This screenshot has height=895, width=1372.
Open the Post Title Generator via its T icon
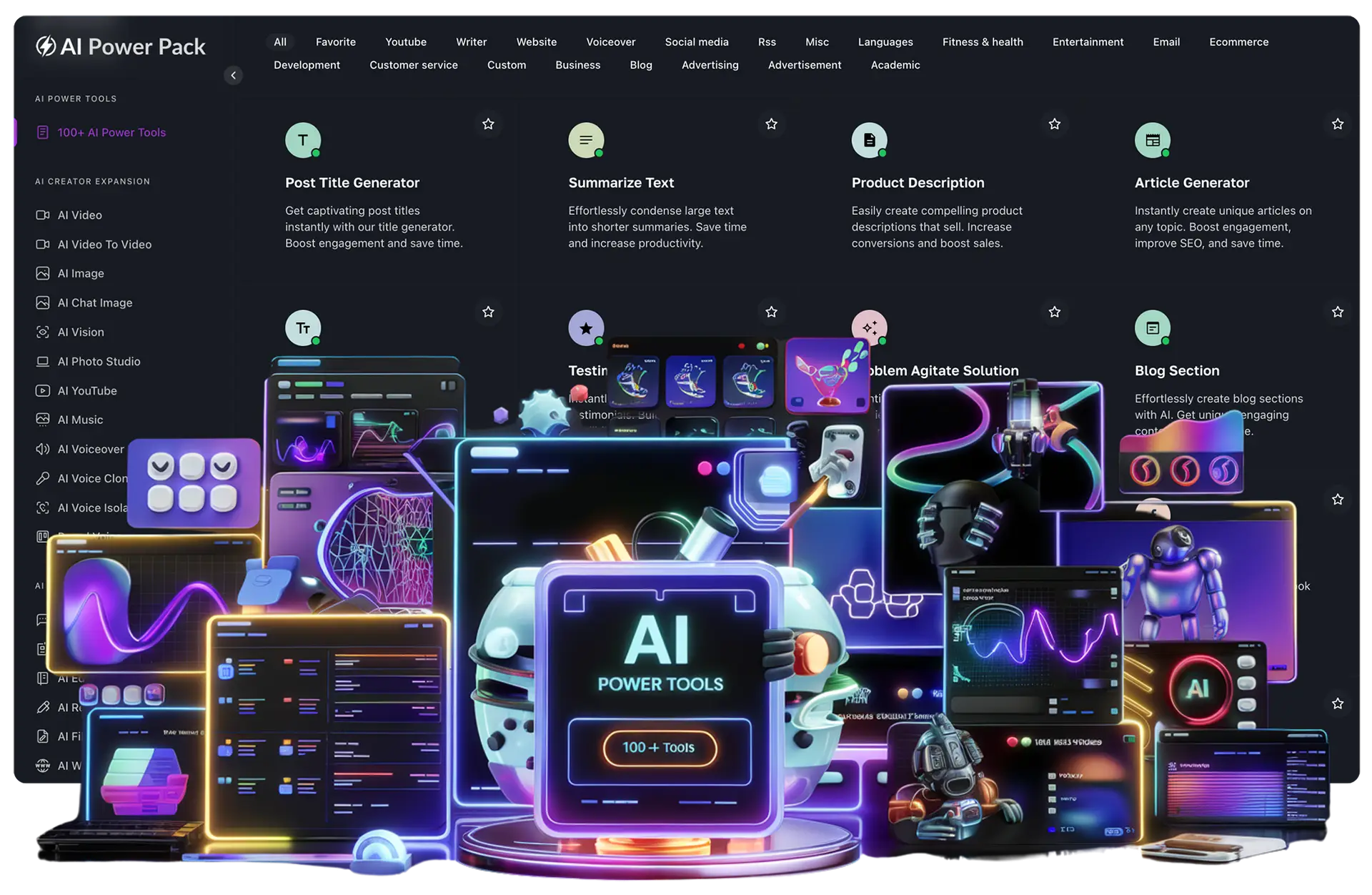click(x=302, y=140)
